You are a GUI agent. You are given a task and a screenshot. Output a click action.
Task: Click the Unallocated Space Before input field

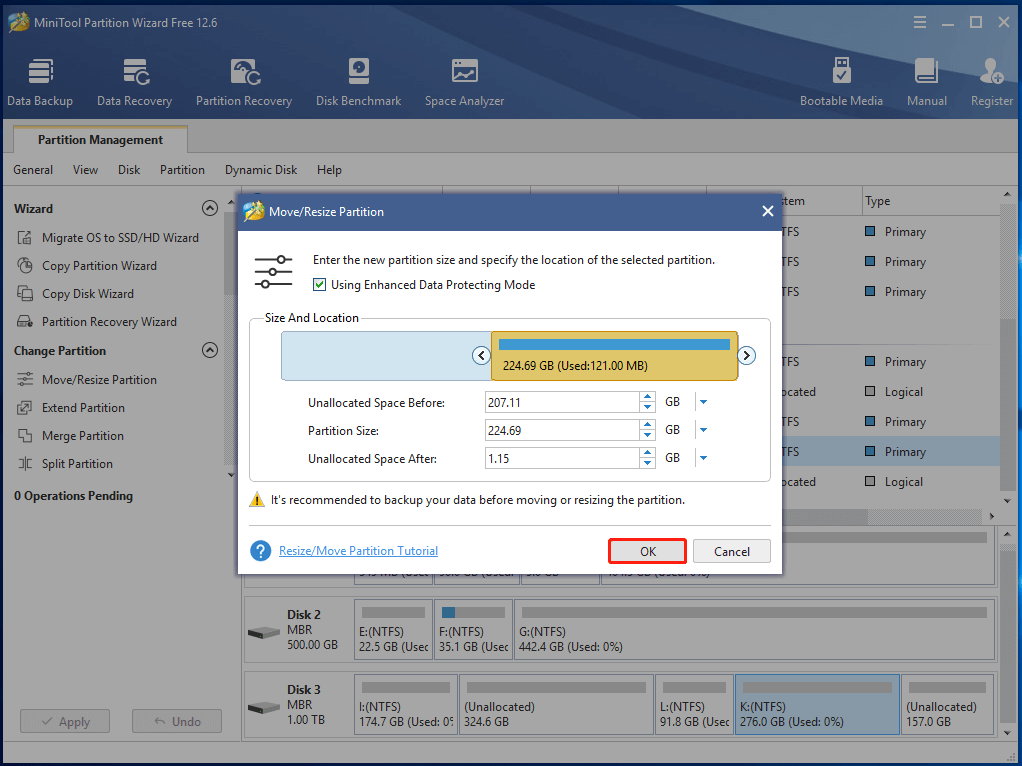click(x=562, y=402)
